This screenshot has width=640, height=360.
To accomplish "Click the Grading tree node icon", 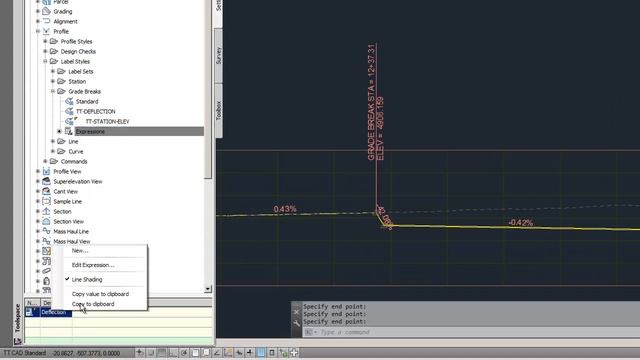I will (x=46, y=11).
